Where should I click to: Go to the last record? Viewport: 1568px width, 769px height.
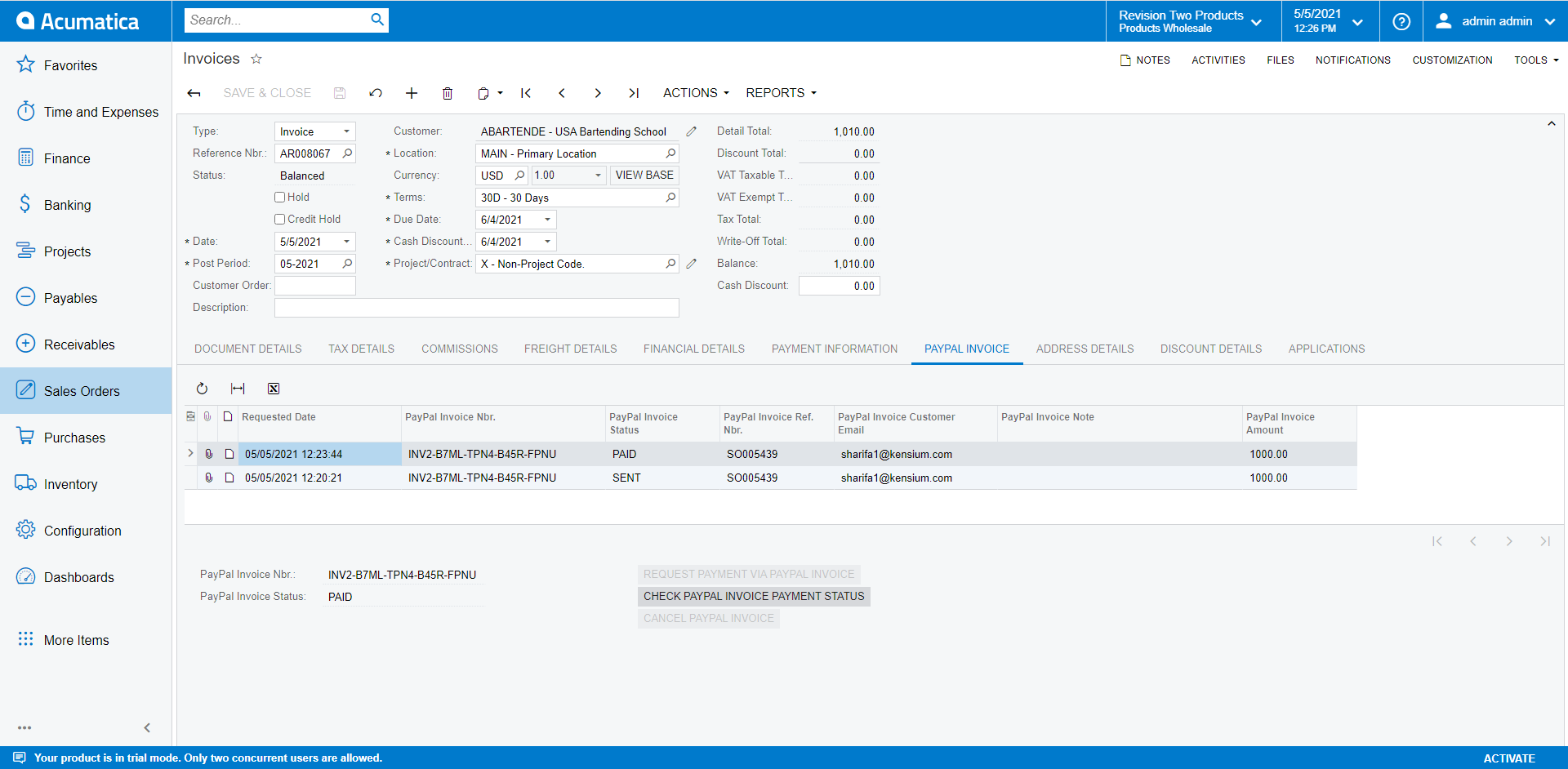tap(634, 93)
